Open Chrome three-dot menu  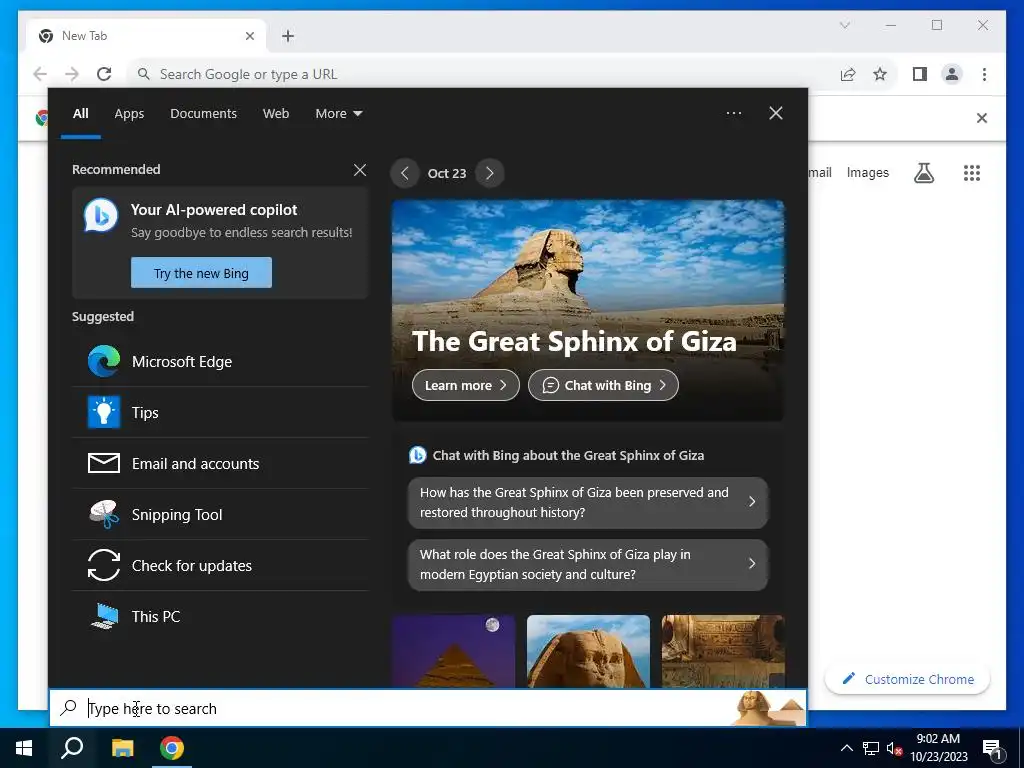984,74
